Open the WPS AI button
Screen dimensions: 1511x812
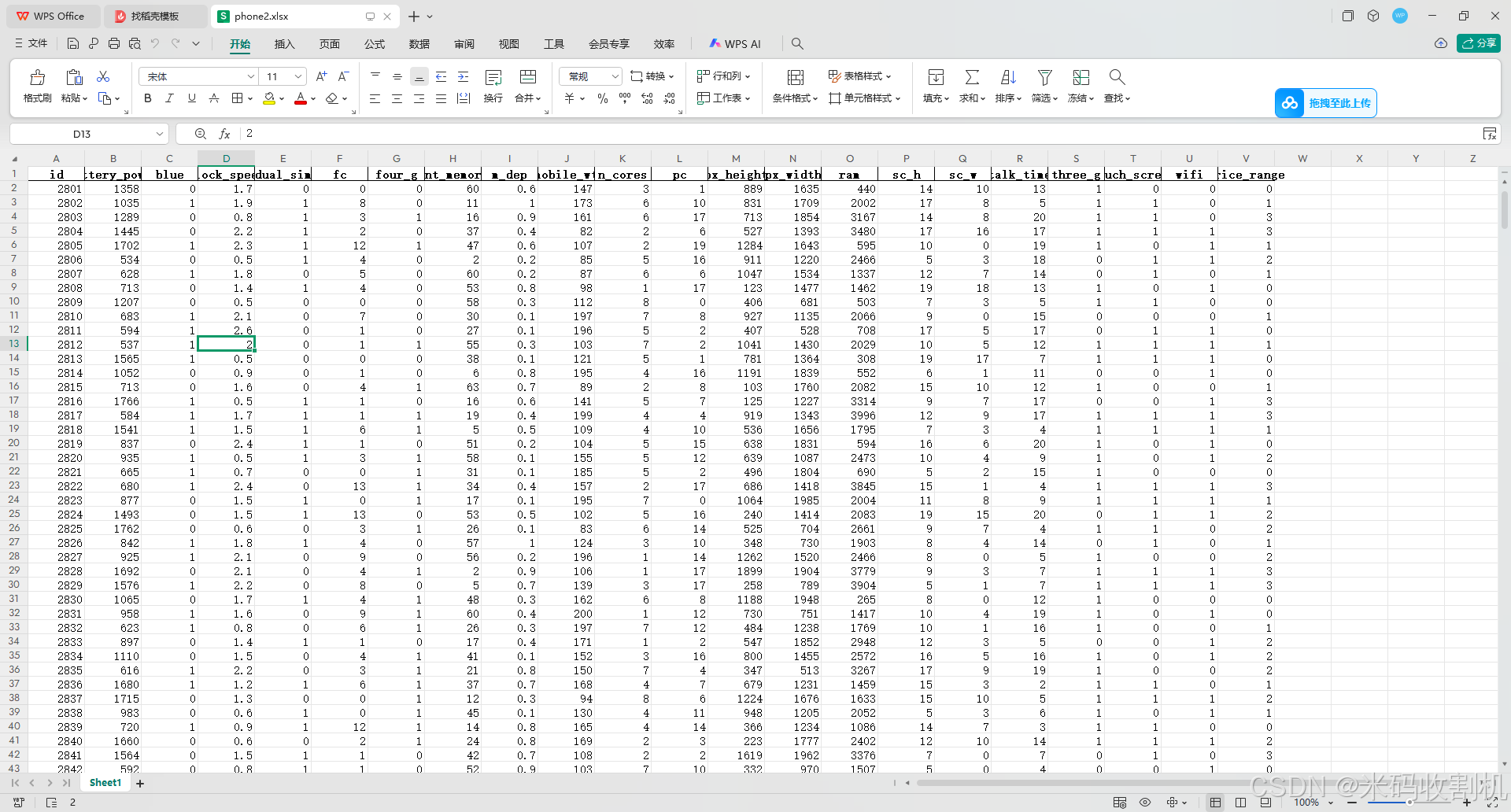tap(735, 44)
